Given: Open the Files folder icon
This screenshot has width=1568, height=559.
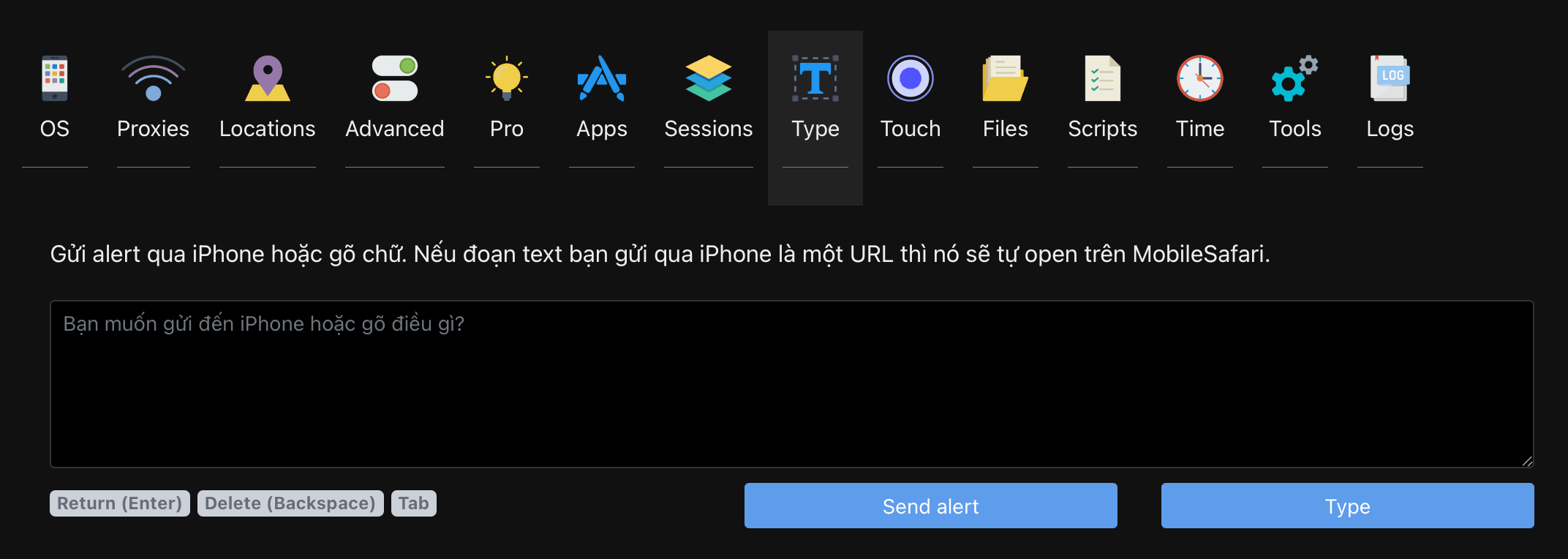Looking at the screenshot, I should pyautogui.click(x=1006, y=78).
